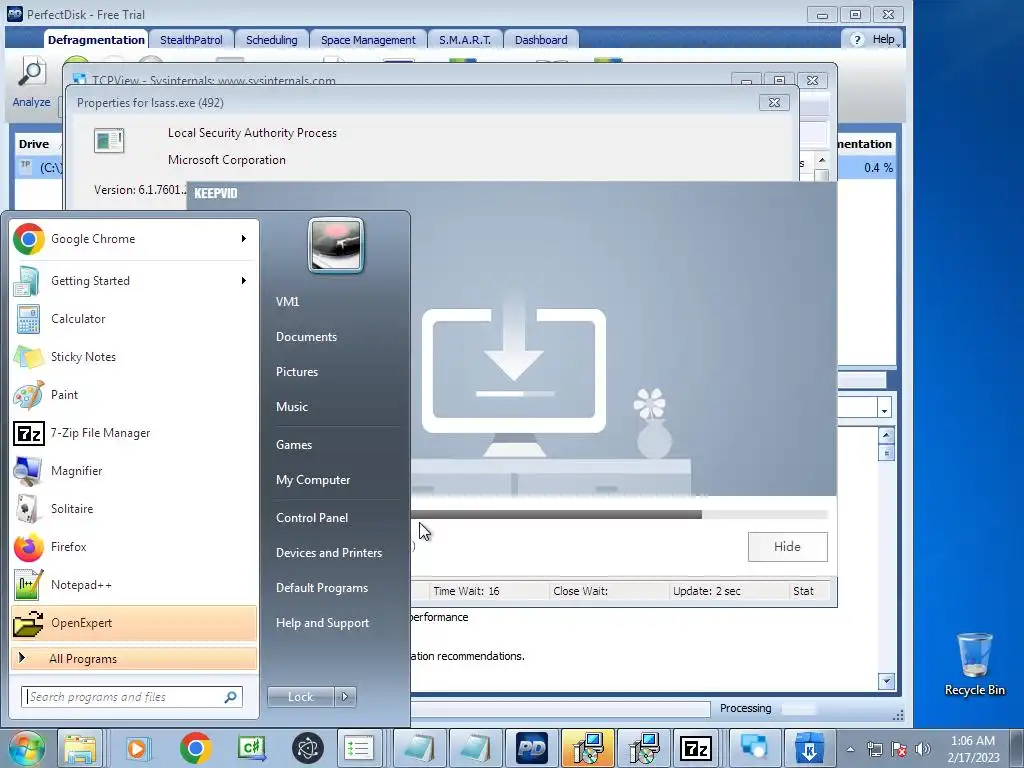Open Games from Start menu
This screenshot has height=768, width=1024.
(x=294, y=445)
